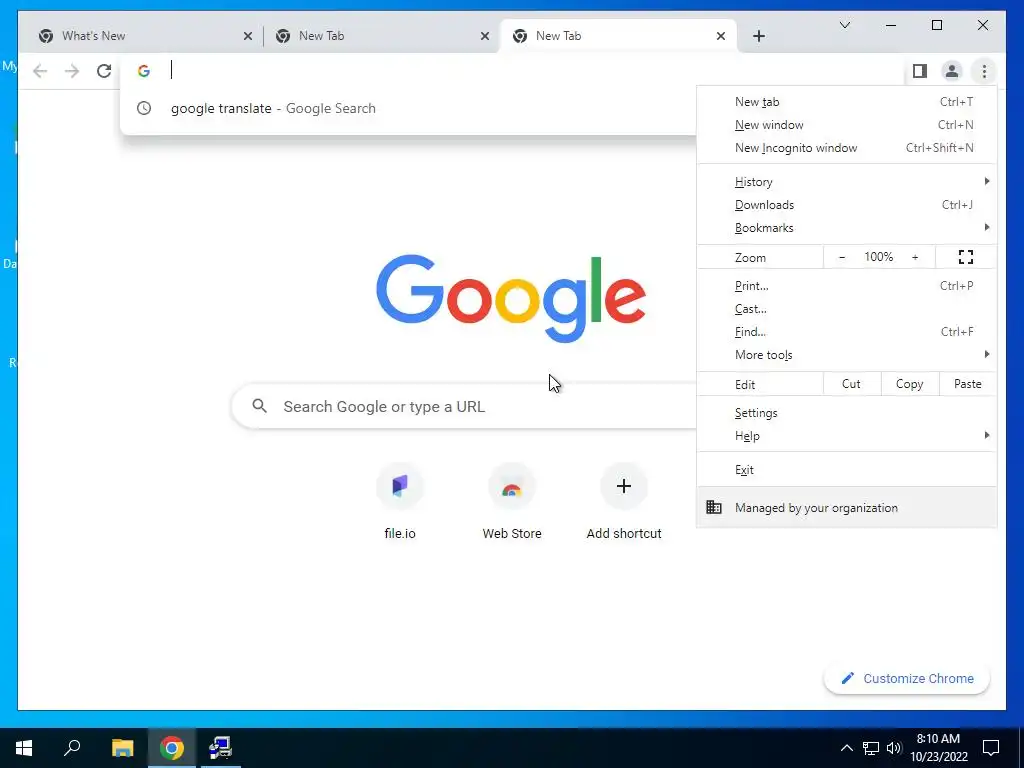Open Settings from the menu
The image size is (1024, 768).
846,413
